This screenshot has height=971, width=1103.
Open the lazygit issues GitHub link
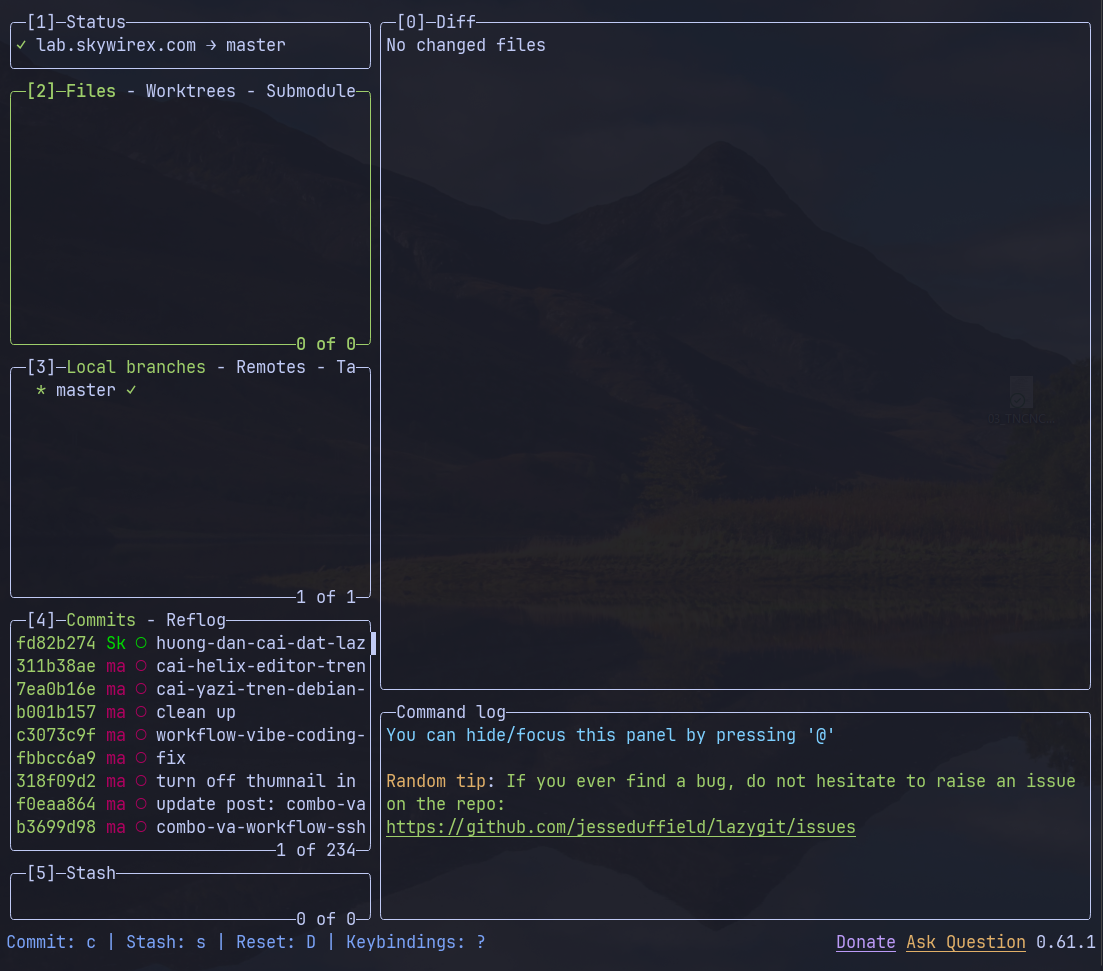click(620, 827)
